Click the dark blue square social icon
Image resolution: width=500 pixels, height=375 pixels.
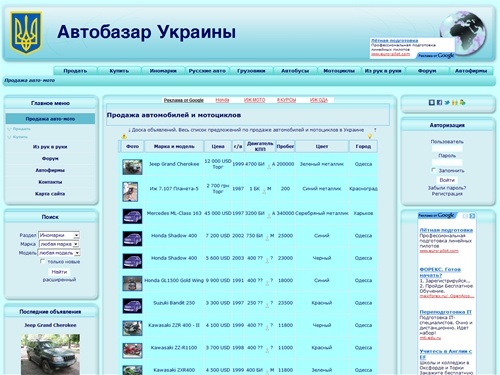click(x=432, y=103)
